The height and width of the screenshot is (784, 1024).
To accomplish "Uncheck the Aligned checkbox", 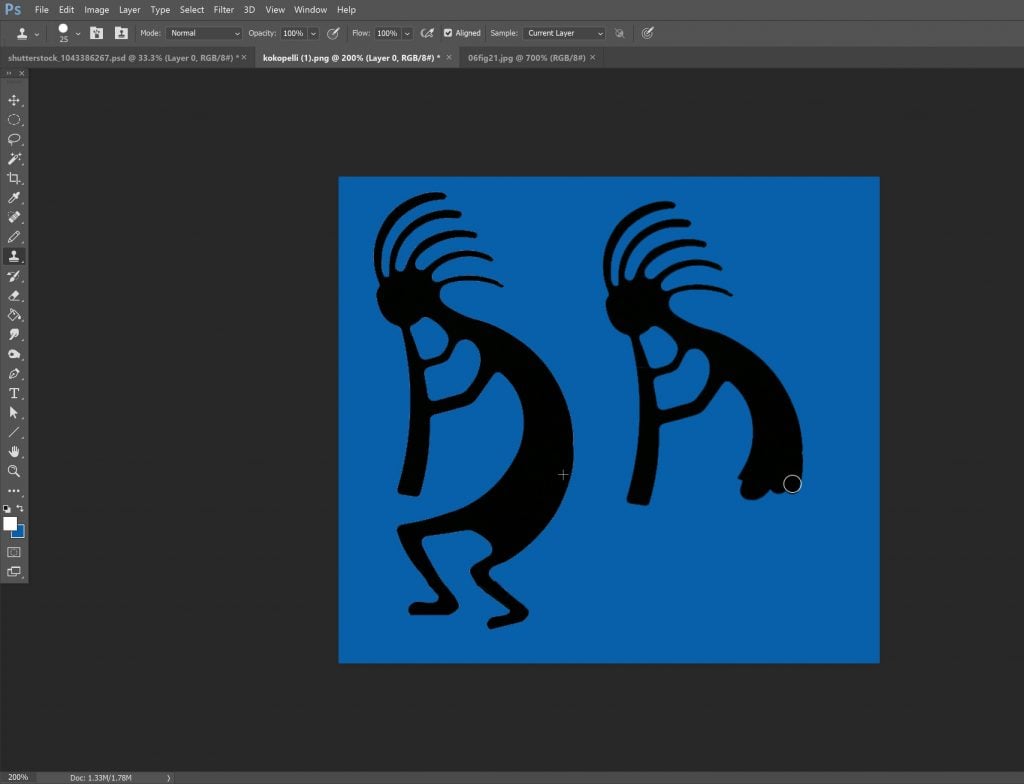I will tap(448, 33).
